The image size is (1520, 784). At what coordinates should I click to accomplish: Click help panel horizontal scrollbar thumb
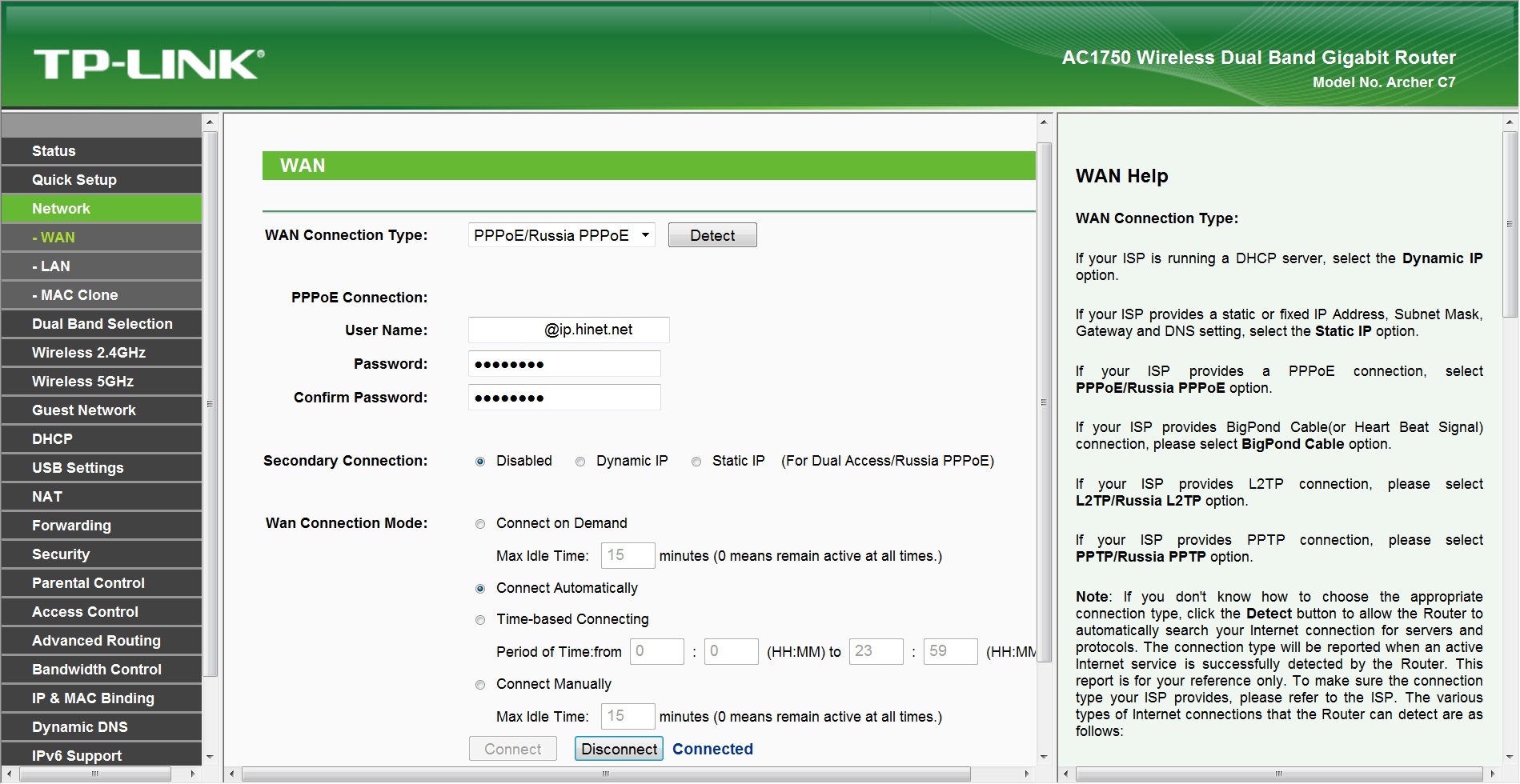click(1279, 774)
